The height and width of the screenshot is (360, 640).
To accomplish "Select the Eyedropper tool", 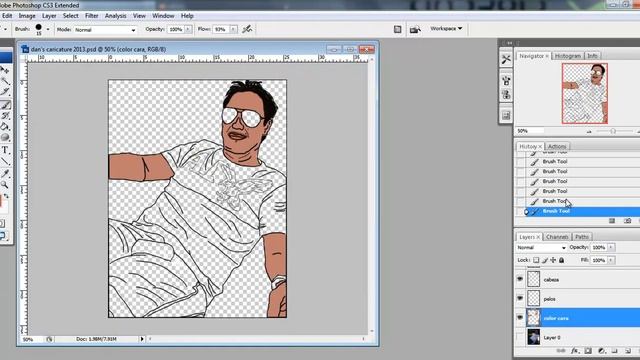I will coord(4,174).
